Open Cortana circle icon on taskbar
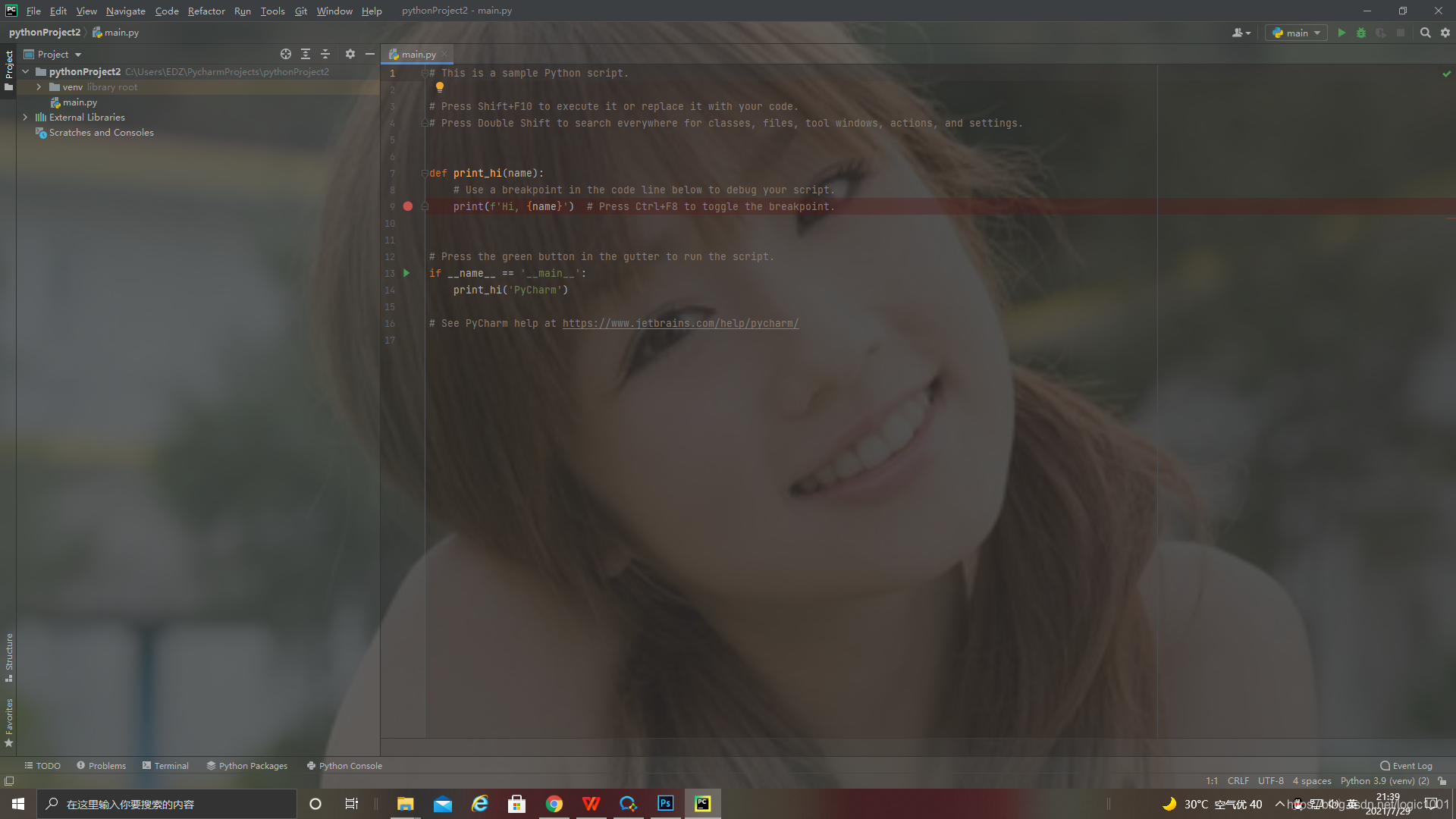 [x=315, y=804]
